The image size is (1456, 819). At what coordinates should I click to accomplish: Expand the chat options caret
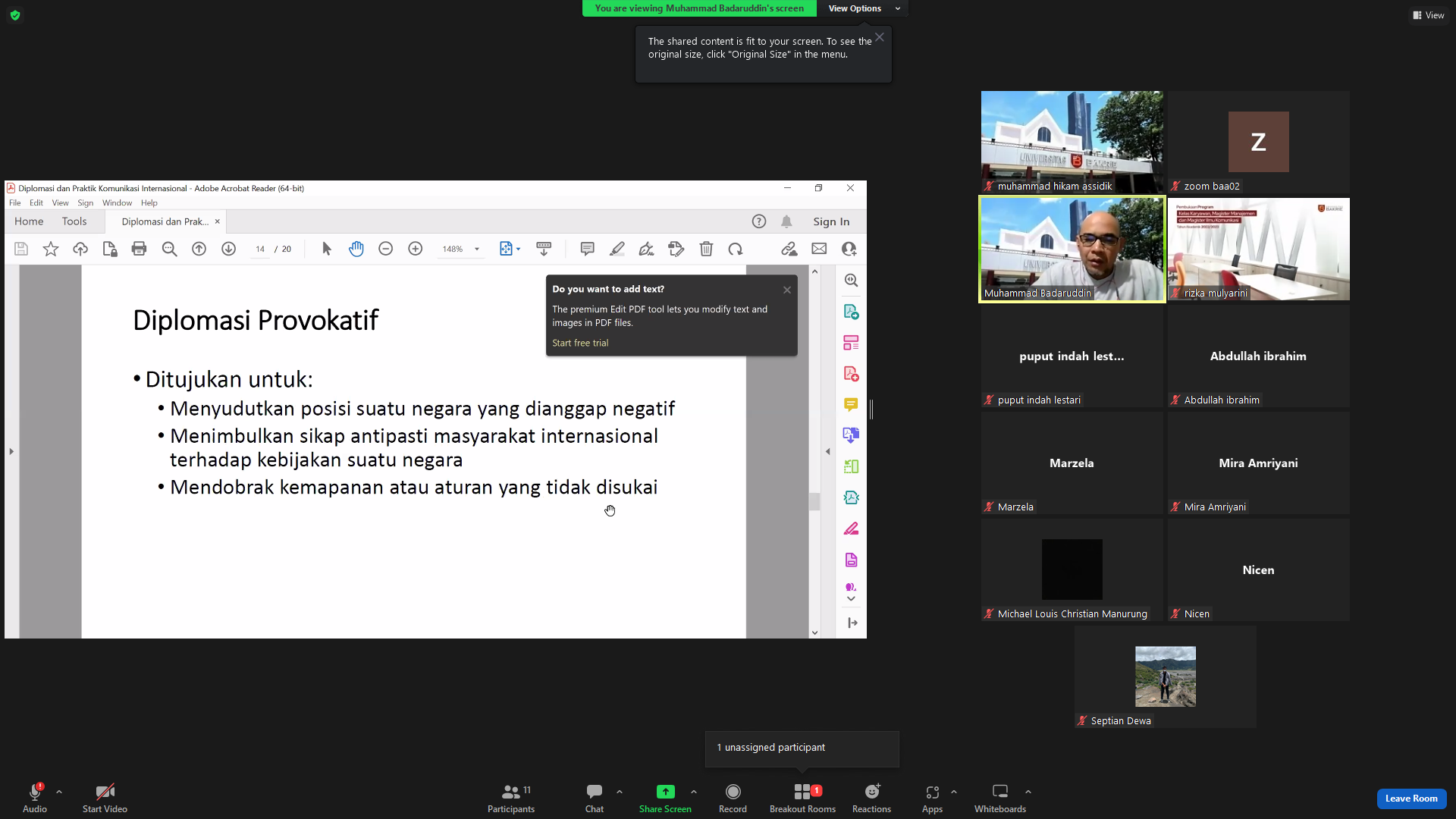pyautogui.click(x=620, y=792)
